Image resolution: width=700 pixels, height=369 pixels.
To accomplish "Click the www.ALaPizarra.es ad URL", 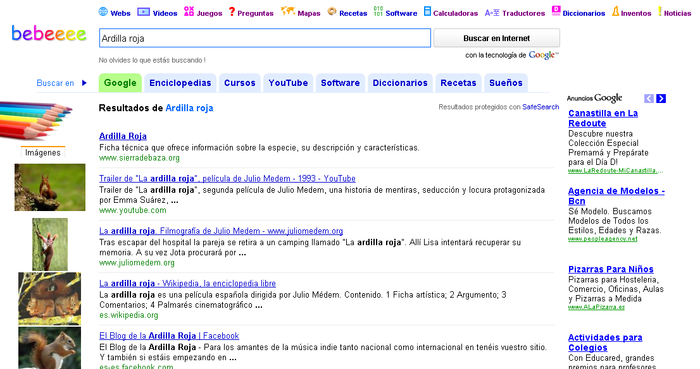I will [x=596, y=307].
